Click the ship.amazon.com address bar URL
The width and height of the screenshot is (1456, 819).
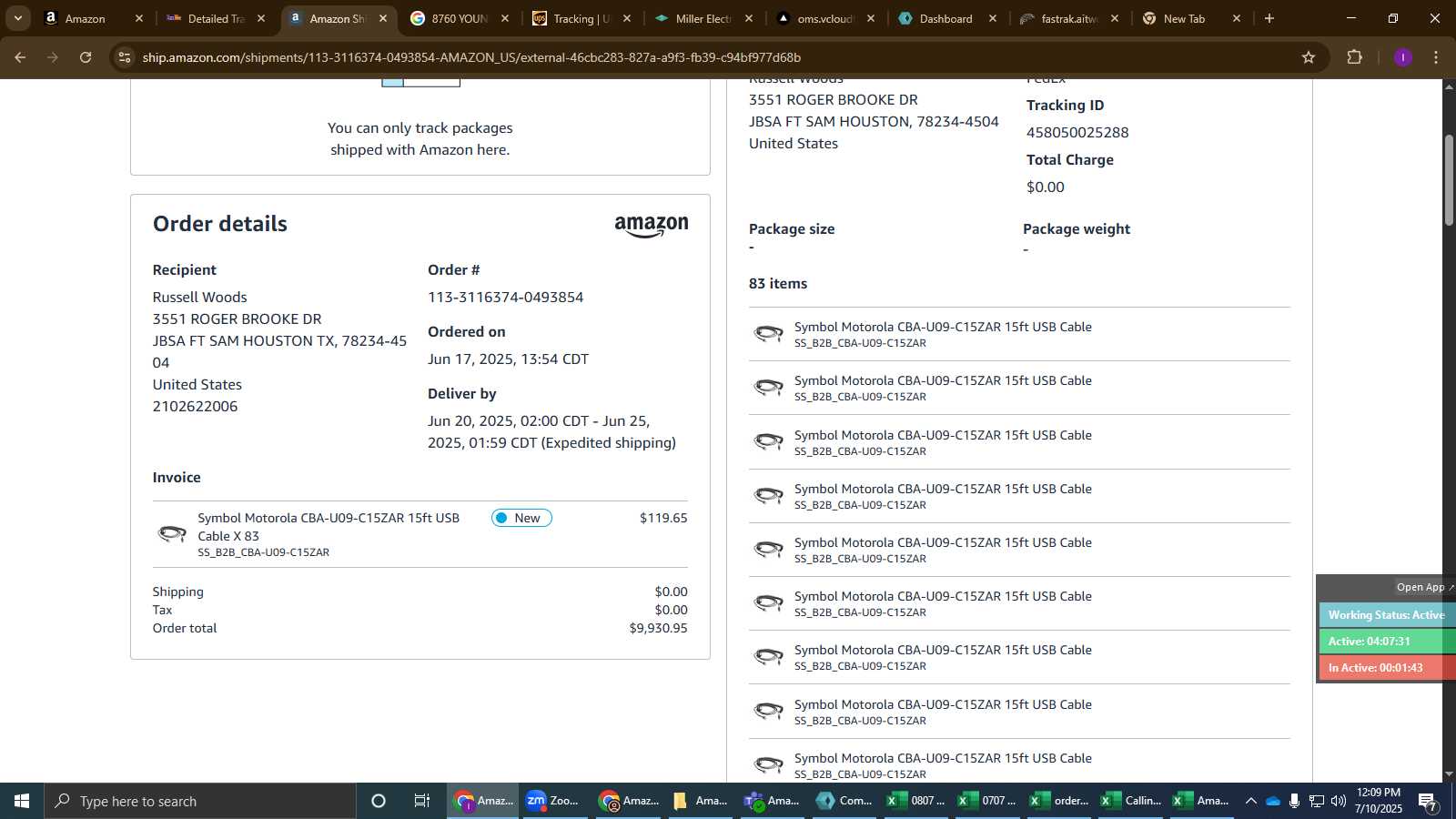pos(471,57)
